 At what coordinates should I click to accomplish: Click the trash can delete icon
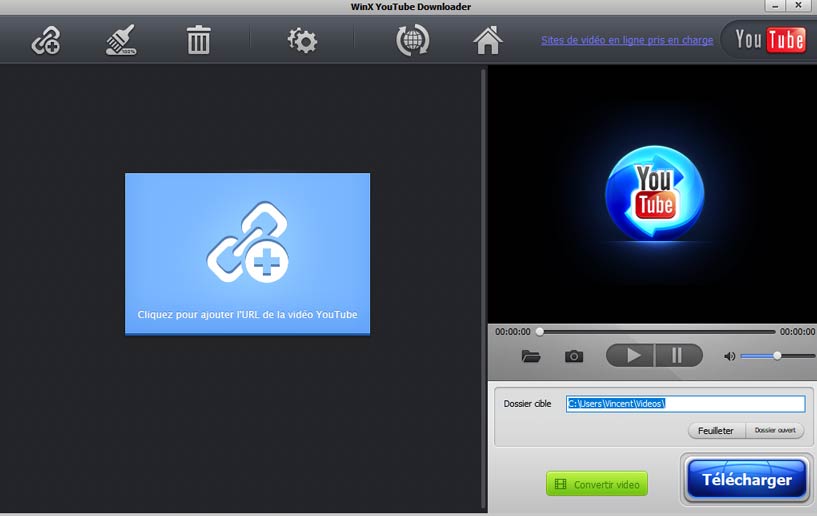[x=199, y=40]
